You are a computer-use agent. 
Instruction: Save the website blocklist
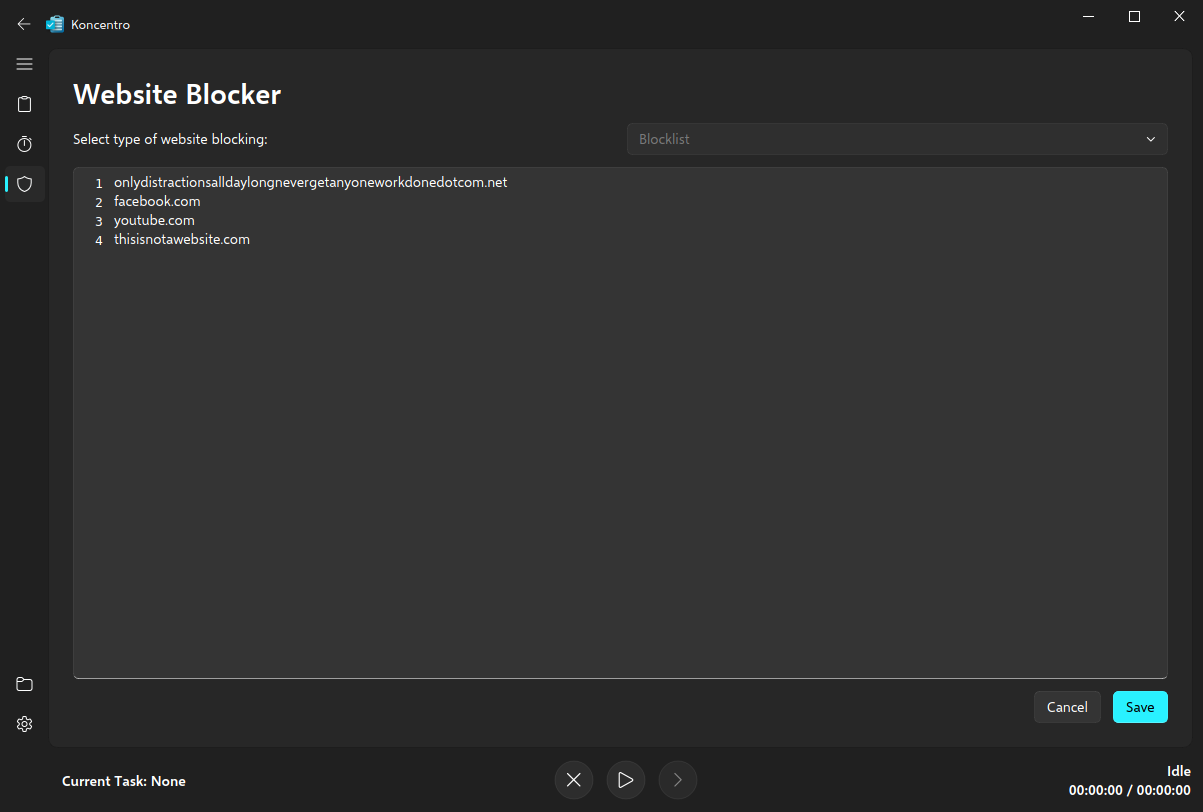tap(1140, 707)
